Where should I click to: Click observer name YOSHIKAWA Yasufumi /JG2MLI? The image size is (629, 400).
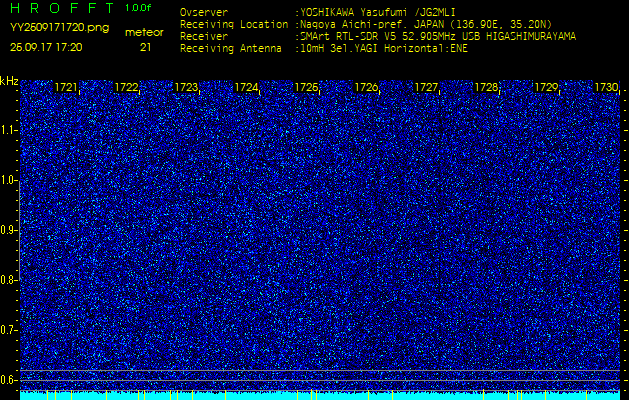click(x=377, y=12)
